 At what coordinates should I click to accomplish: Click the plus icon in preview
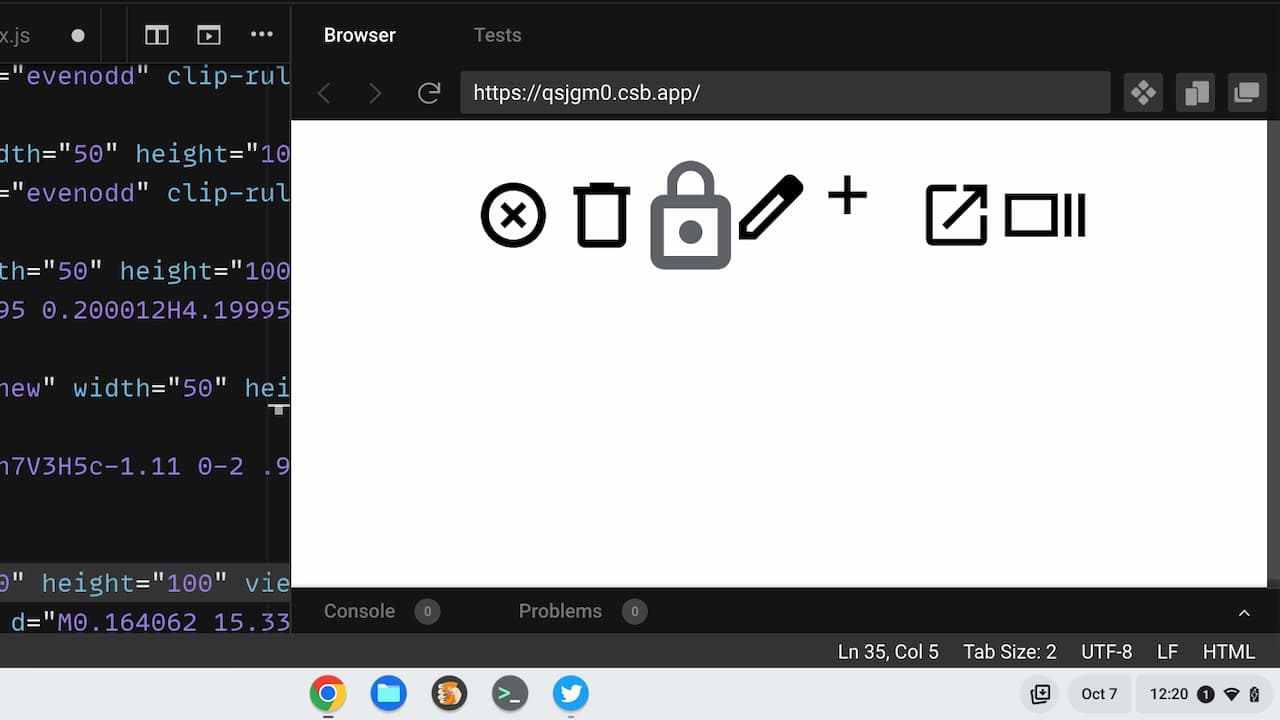pos(847,195)
